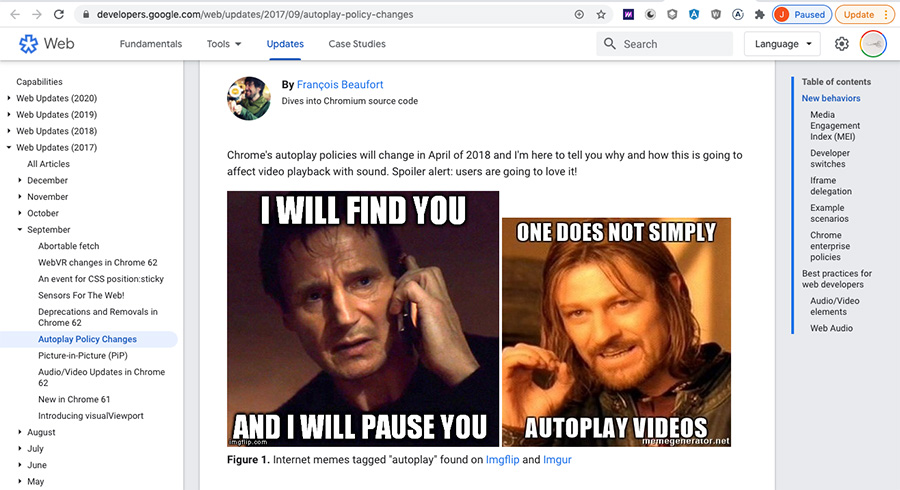Click the Liam Neeson meme image
The width and height of the screenshot is (900, 490).
363,318
